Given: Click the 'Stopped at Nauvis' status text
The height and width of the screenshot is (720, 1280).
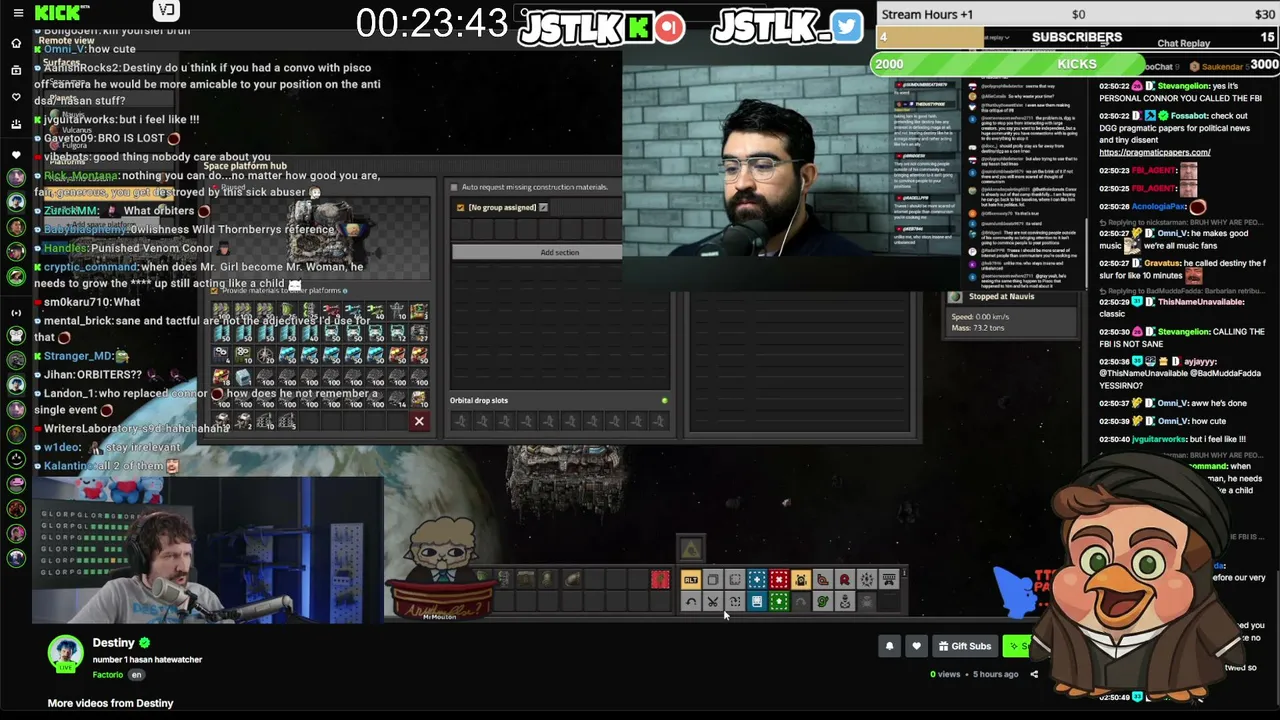Looking at the screenshot, I should [1001, 297].
